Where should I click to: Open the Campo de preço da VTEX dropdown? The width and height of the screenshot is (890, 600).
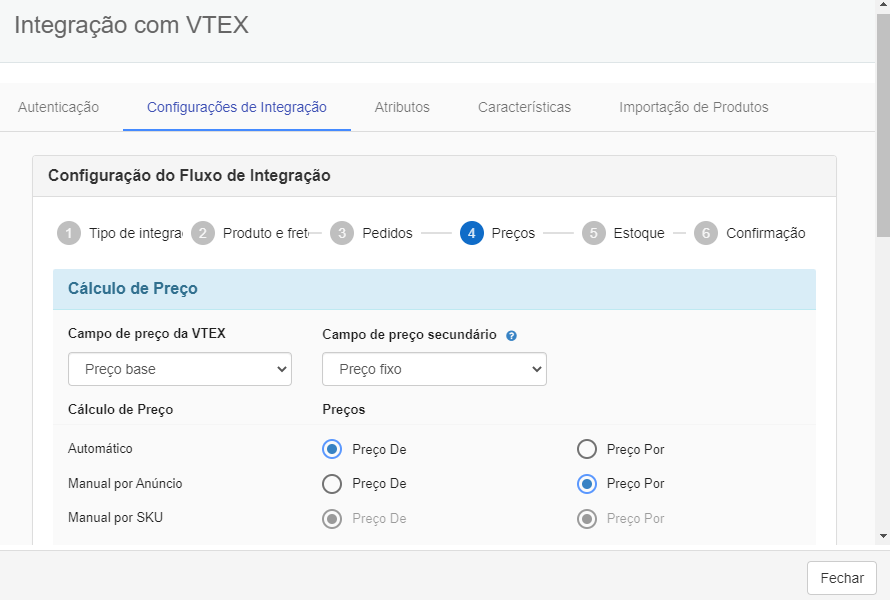point(180,369)
